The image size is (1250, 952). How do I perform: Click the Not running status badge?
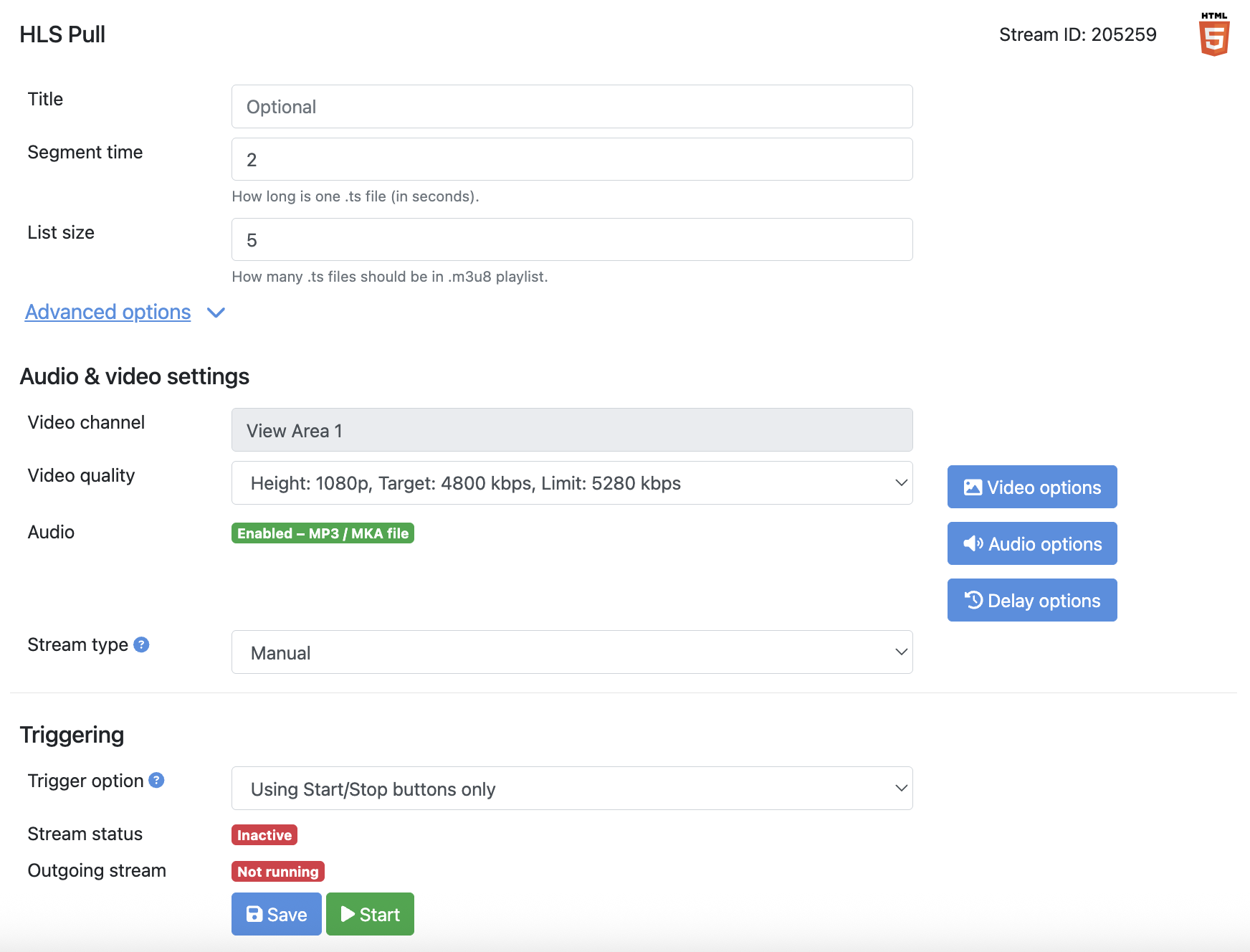click(x=278, y=872)
